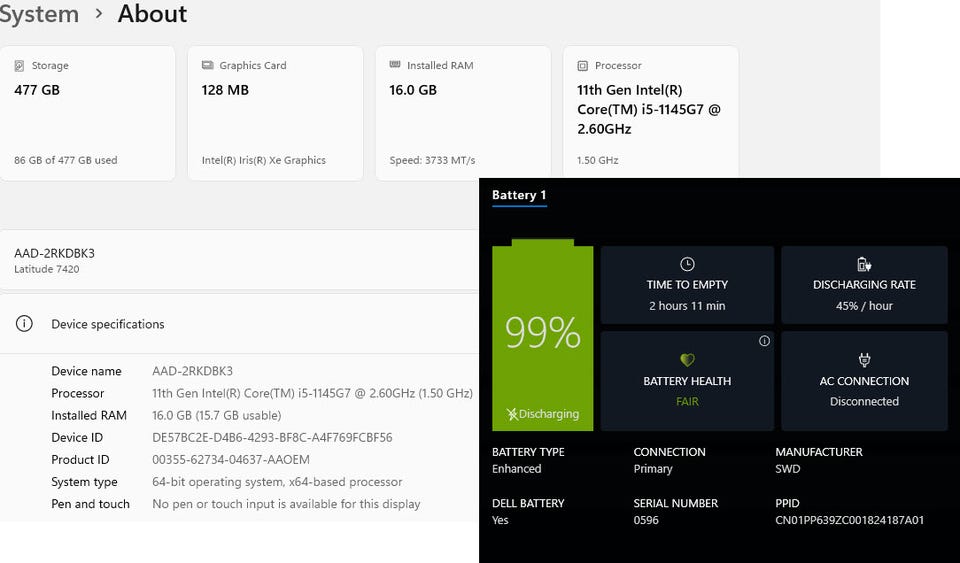Click the Graphics Card icon
The width and height of the screenshot is (960, 563).
click(x=207, y=66)
